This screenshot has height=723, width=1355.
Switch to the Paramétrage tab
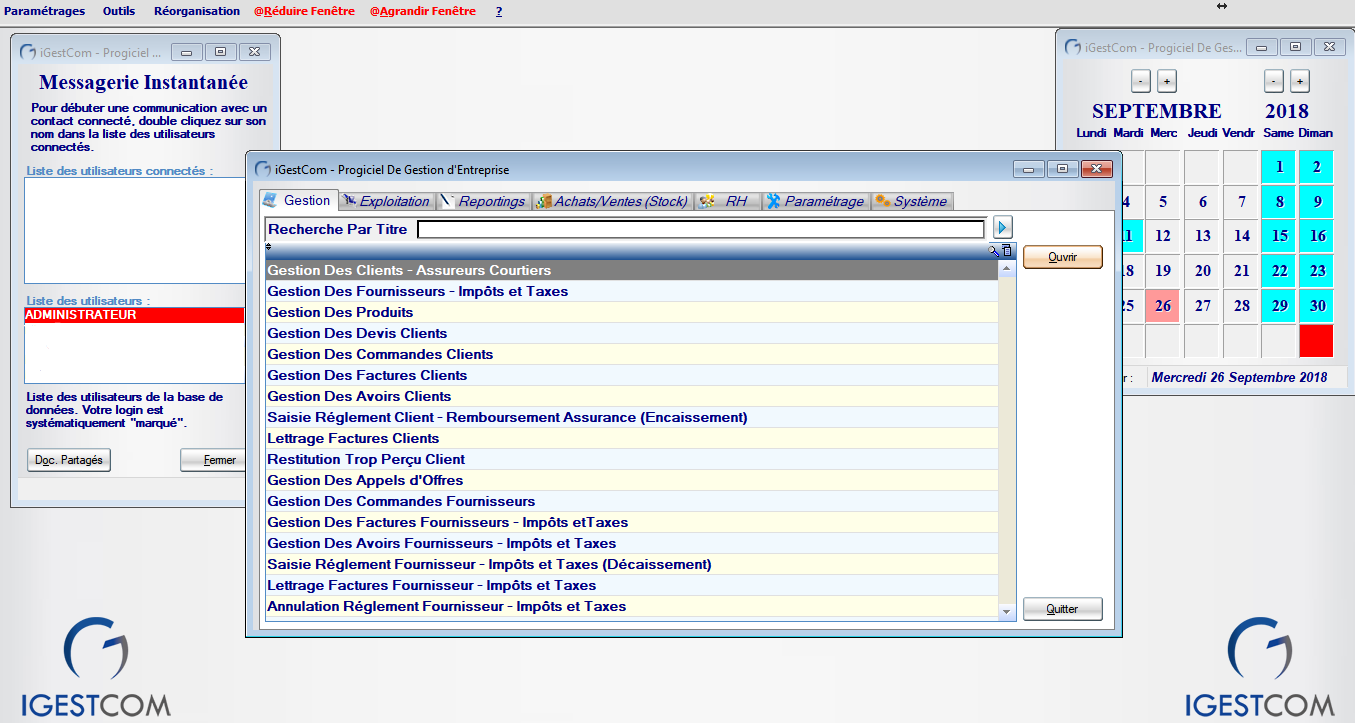coord(816,201)
